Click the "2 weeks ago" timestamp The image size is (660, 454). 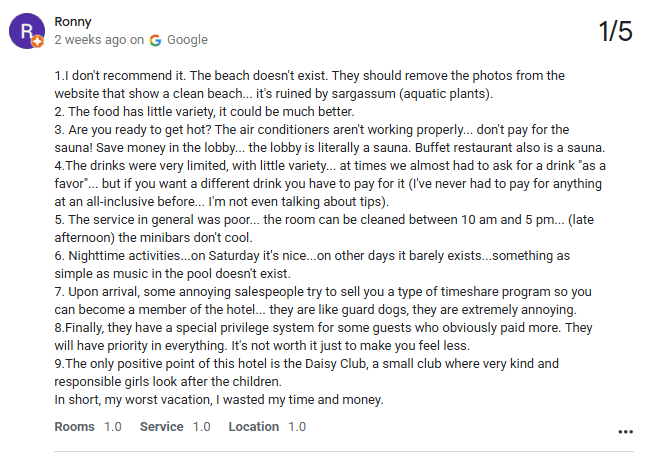coord(90,40)
